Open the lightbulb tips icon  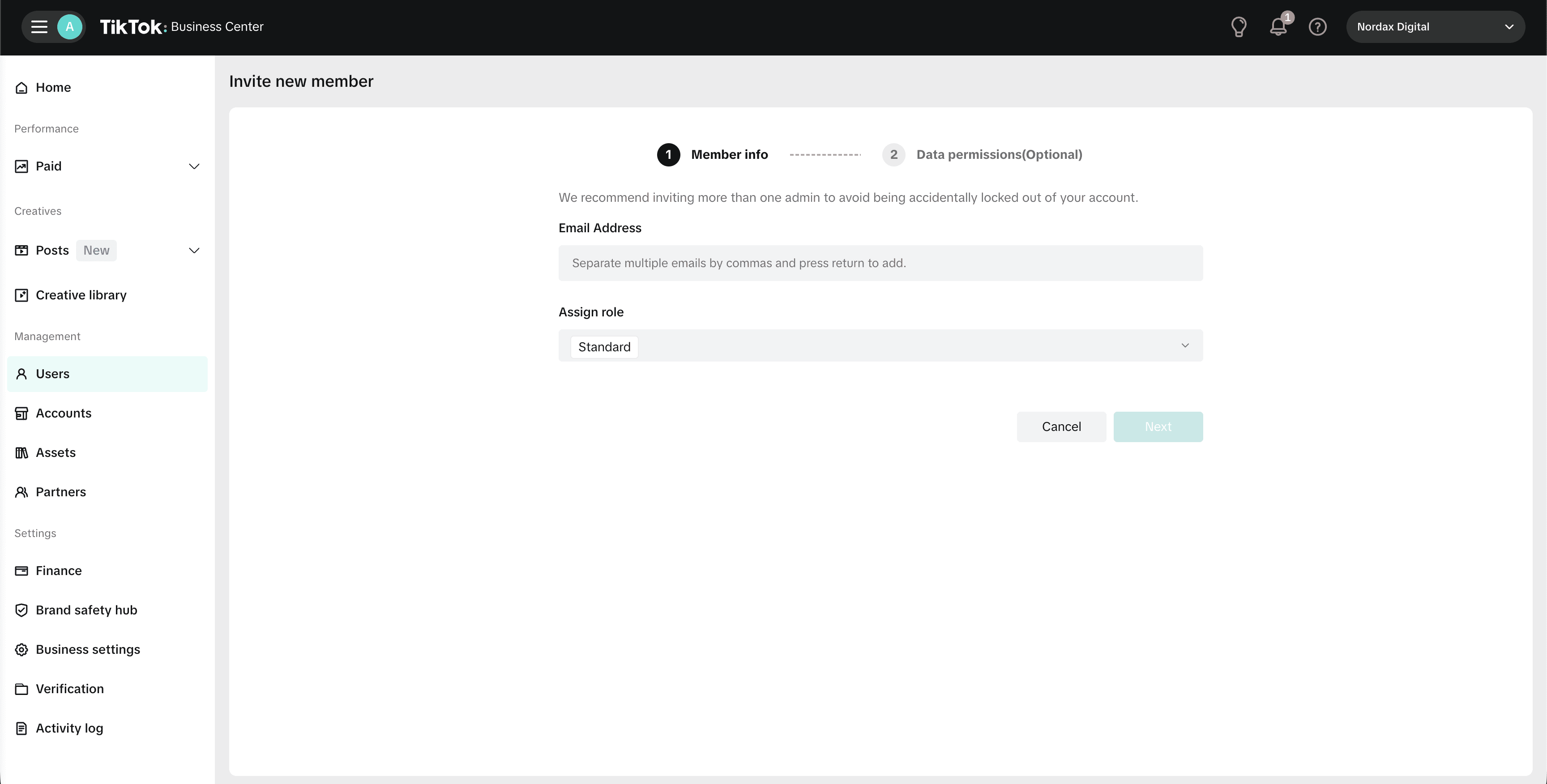click(1239, 26)
